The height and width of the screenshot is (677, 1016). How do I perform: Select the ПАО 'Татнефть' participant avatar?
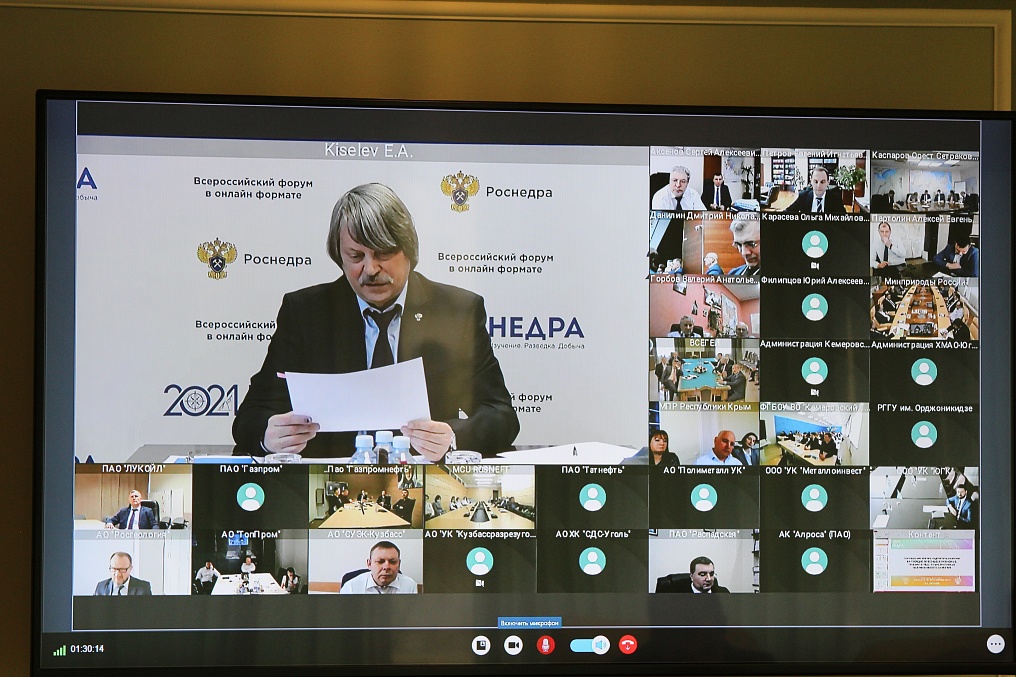[x=592, y=497]
